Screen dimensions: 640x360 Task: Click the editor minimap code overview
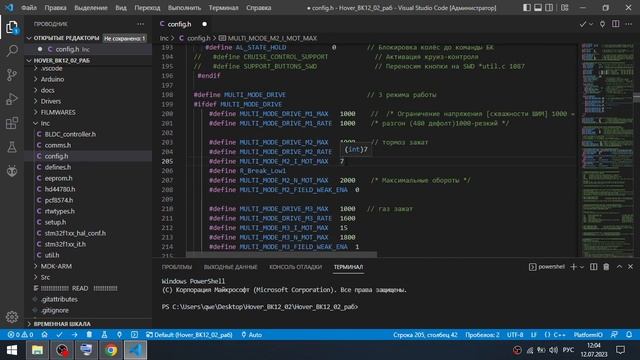(607, 149)
